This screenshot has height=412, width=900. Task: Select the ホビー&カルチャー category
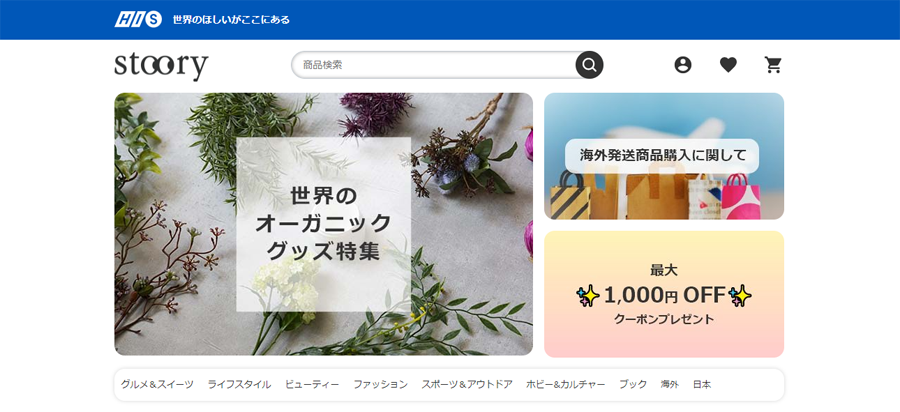point(565,384)
